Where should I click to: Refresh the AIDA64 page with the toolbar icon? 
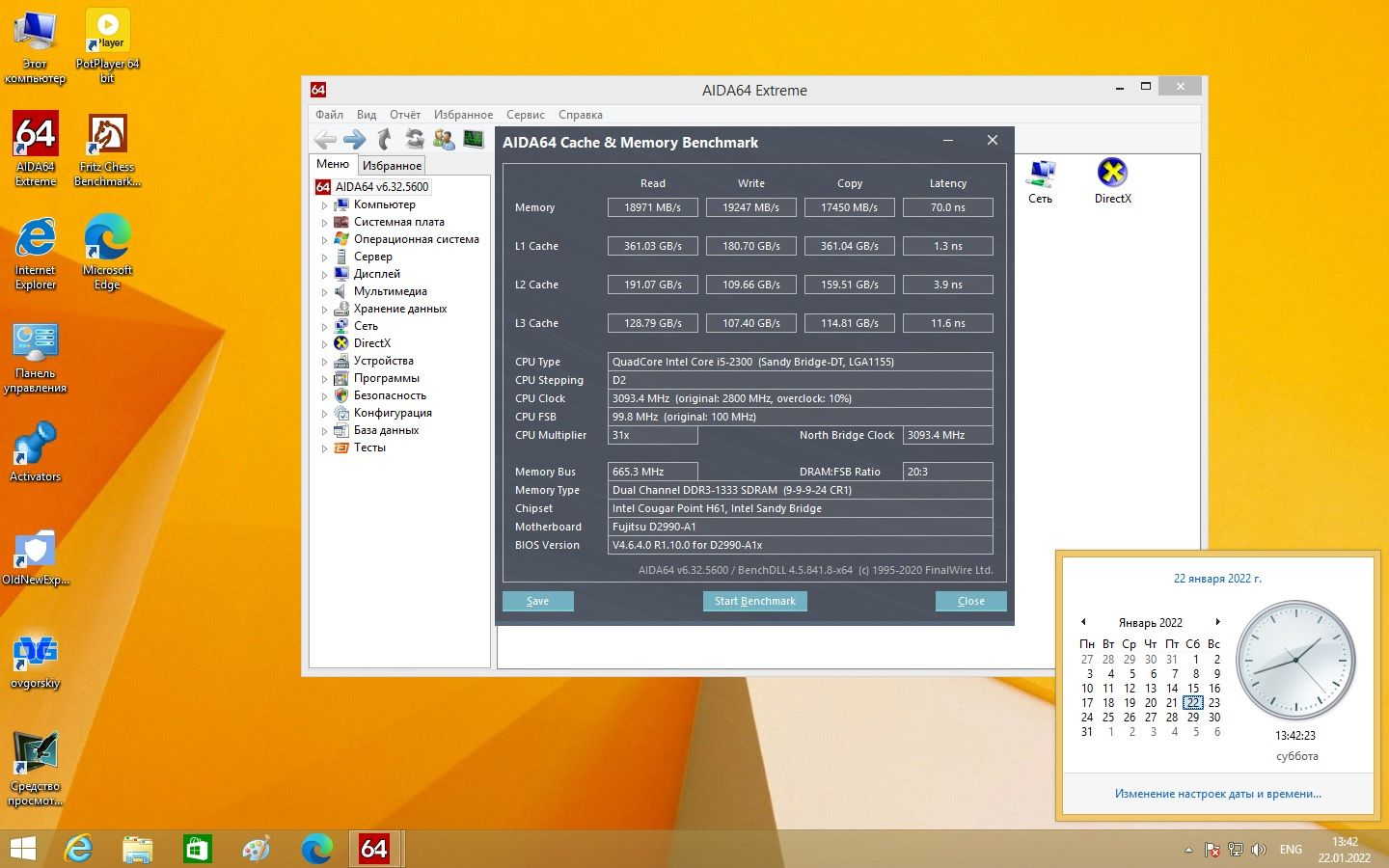pos(415,140)
